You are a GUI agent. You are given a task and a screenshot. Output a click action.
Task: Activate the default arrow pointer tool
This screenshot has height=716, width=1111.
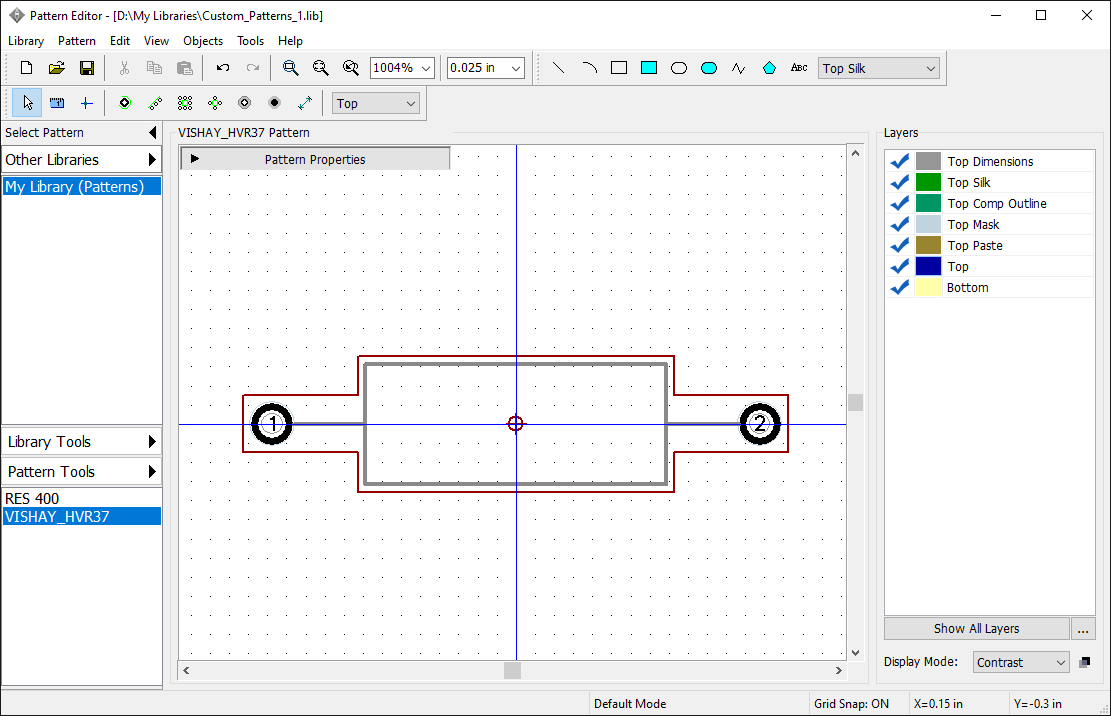[x=27, y=103]
